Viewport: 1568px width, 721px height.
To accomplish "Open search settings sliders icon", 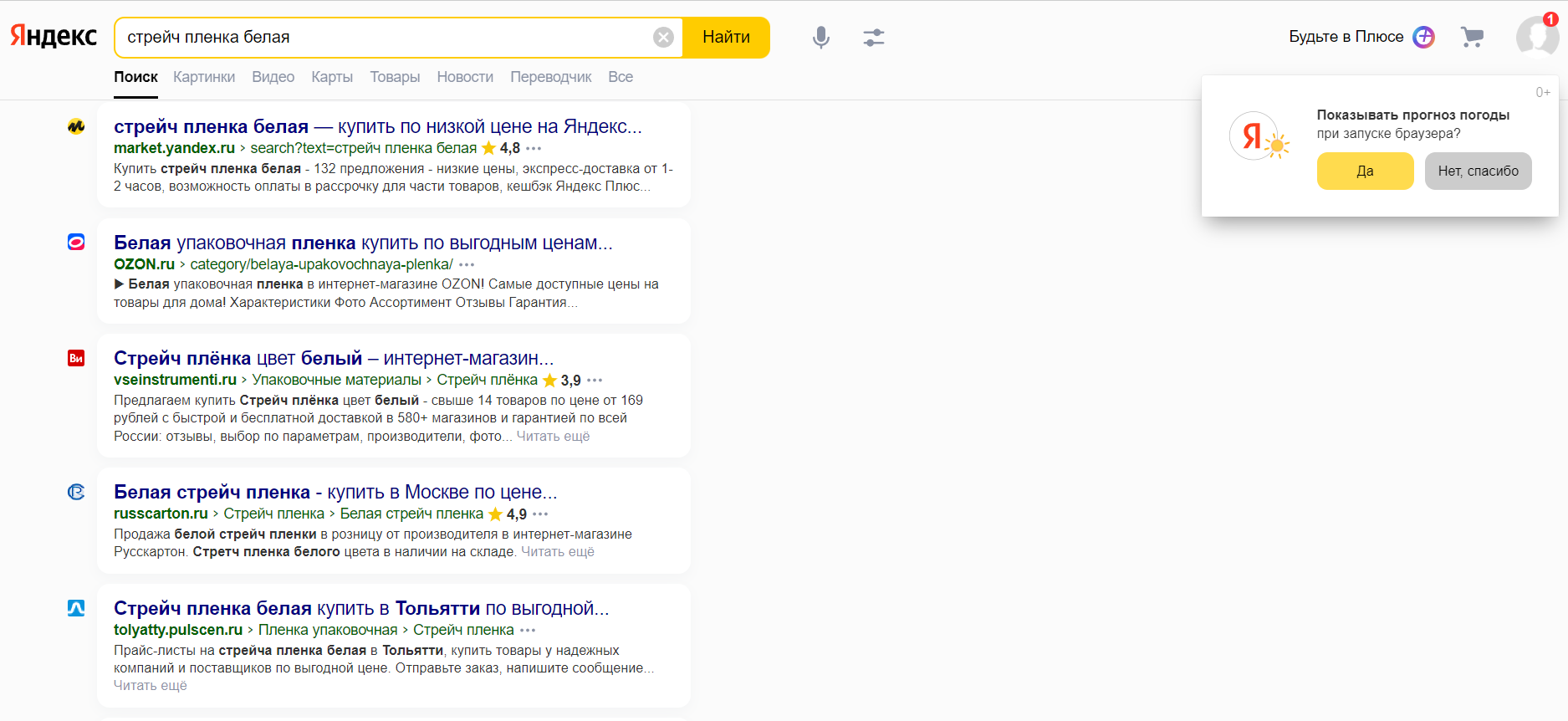I will coord(874,38).
